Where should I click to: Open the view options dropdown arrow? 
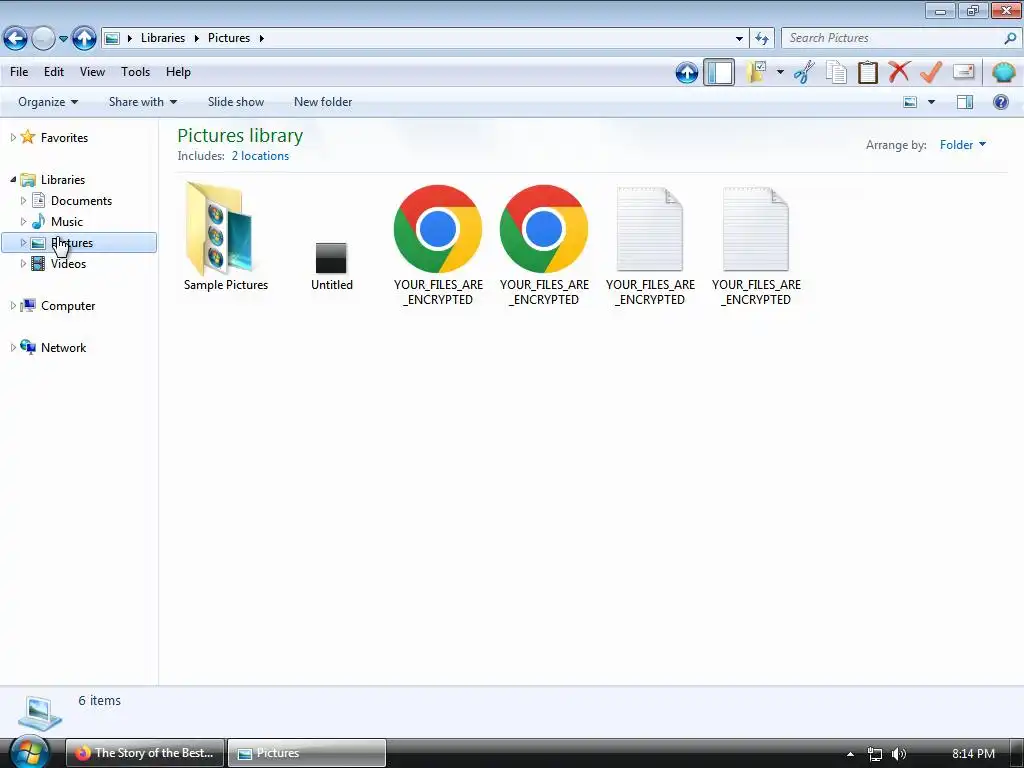click(931, 102)
